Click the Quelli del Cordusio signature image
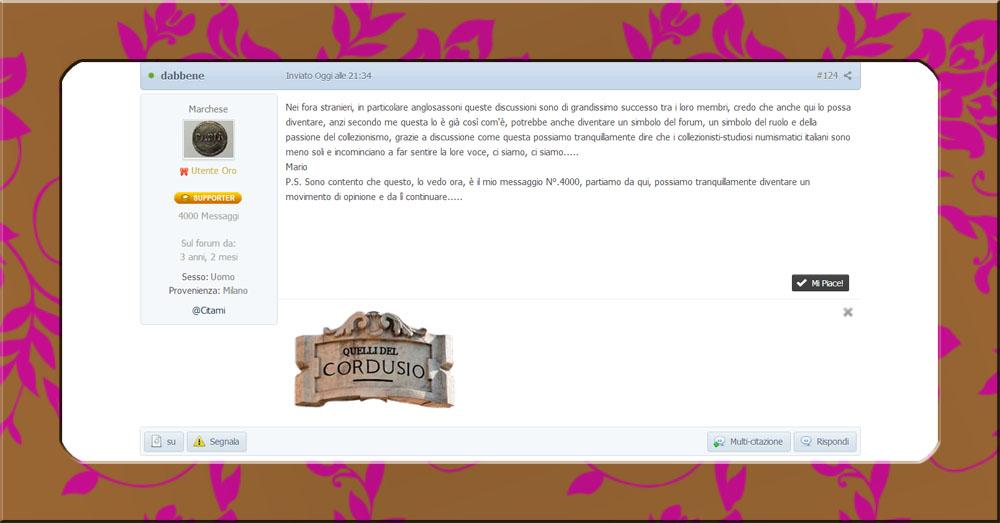Viewport: 1000px width, 523px height. click(x=375, y=359)
